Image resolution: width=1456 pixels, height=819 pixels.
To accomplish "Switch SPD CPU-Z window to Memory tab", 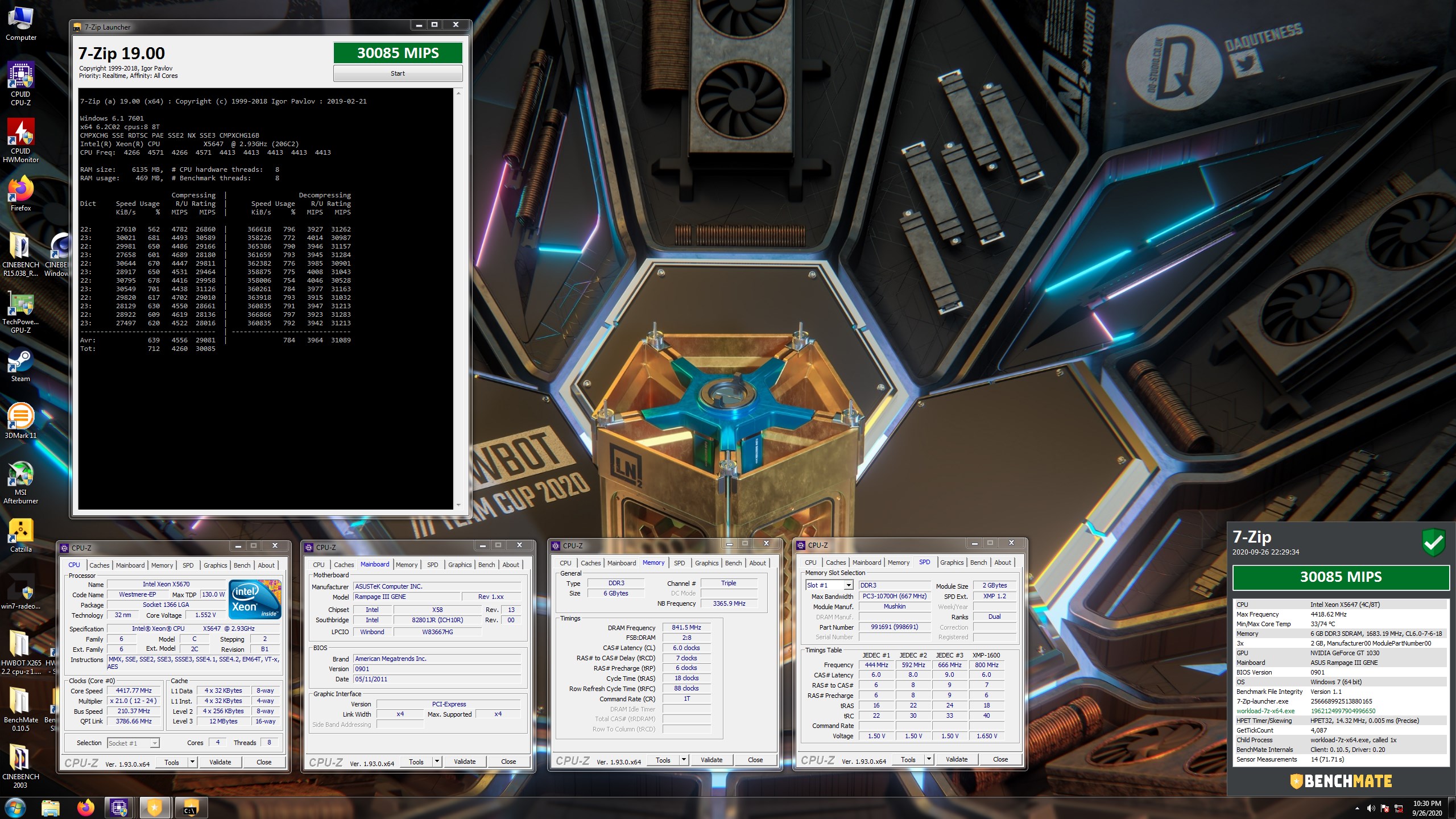I will (898, 562).
